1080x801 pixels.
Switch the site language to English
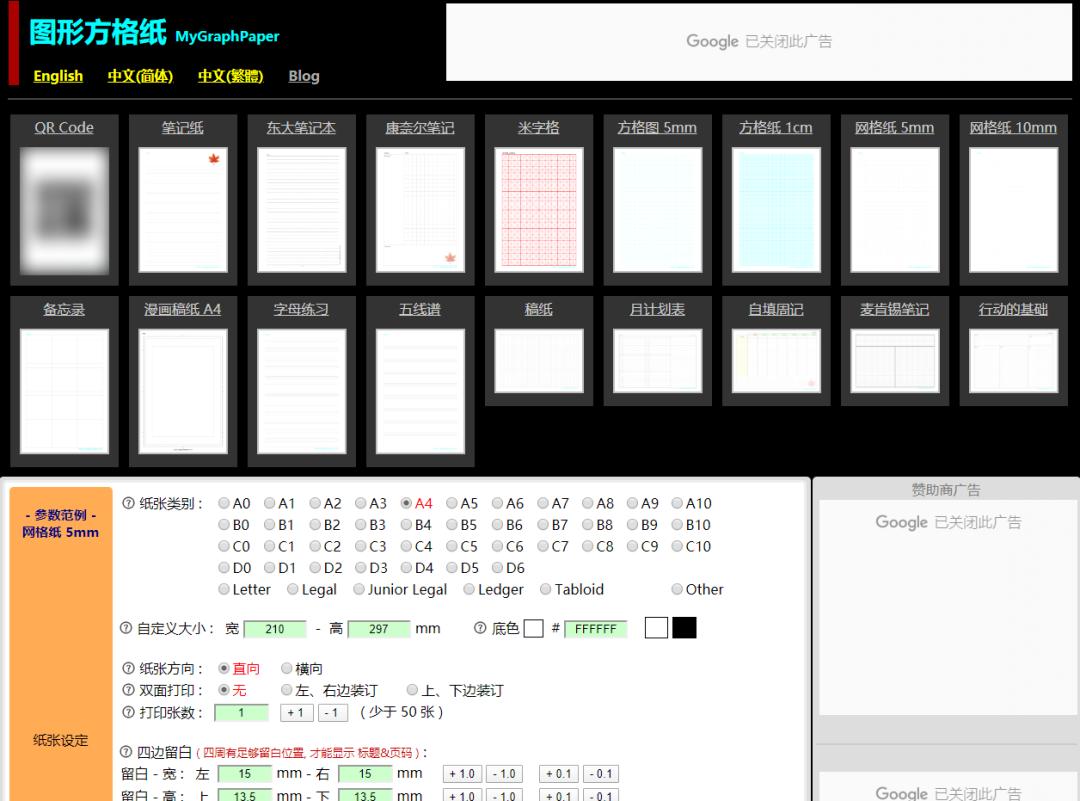57,76
